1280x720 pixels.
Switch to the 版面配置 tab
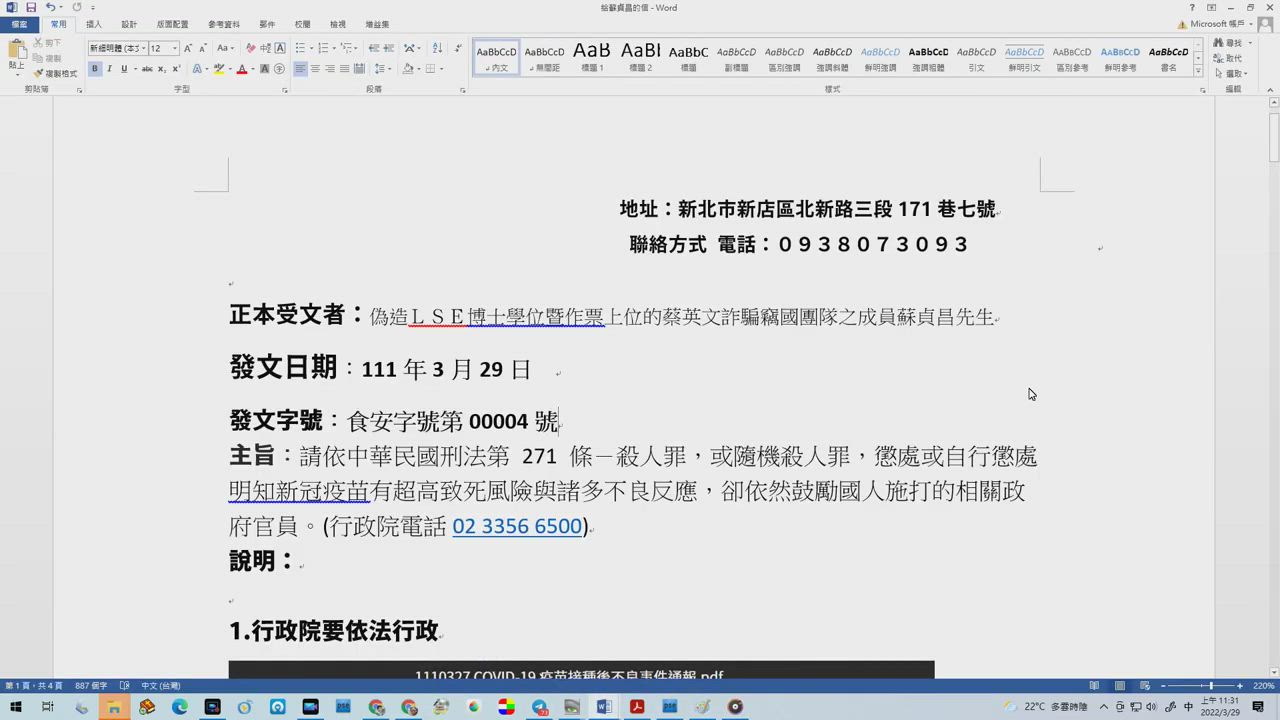pyautogui.click(x=172, y=24)
